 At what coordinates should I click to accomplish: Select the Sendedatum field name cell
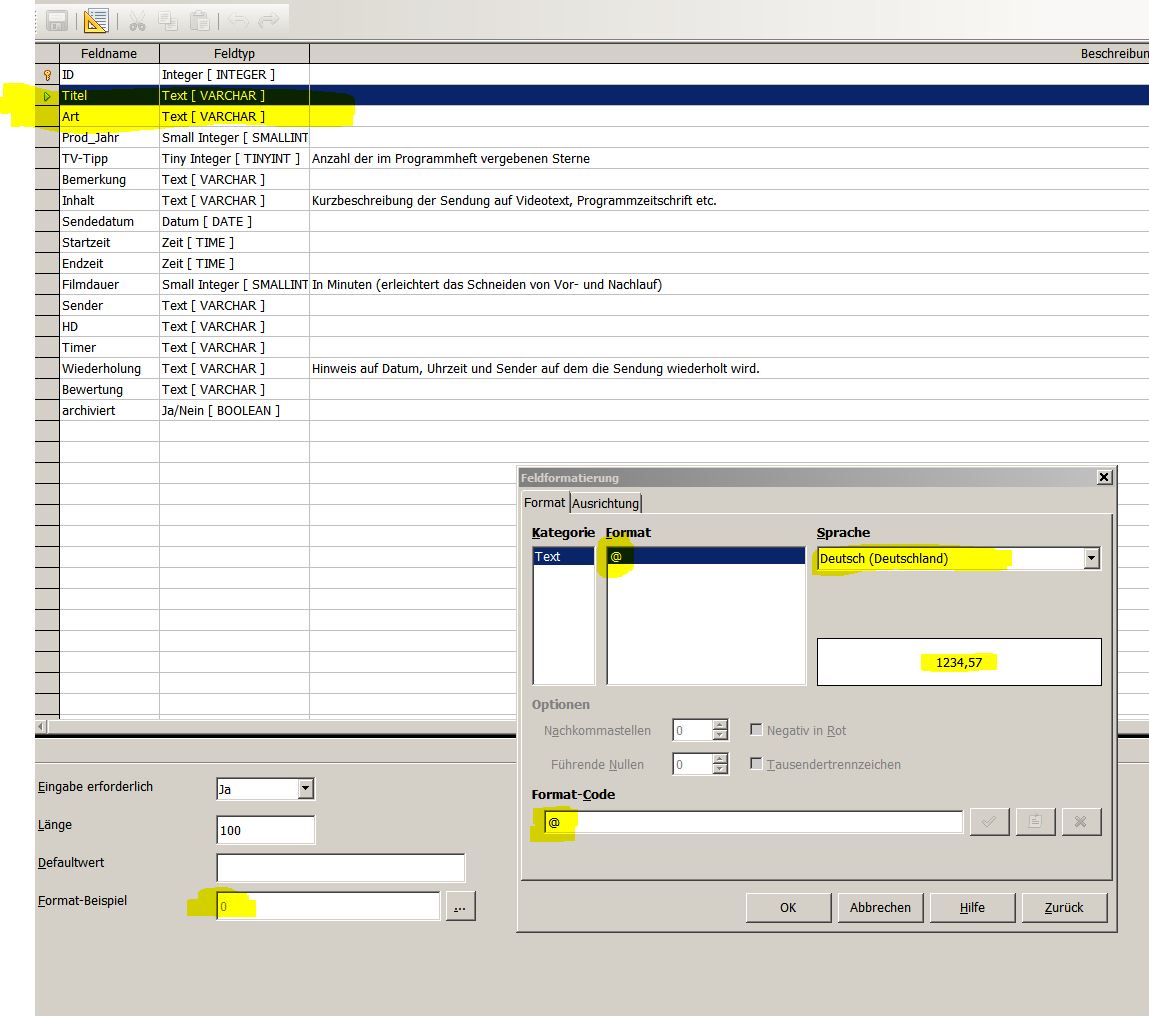(109, 221)
